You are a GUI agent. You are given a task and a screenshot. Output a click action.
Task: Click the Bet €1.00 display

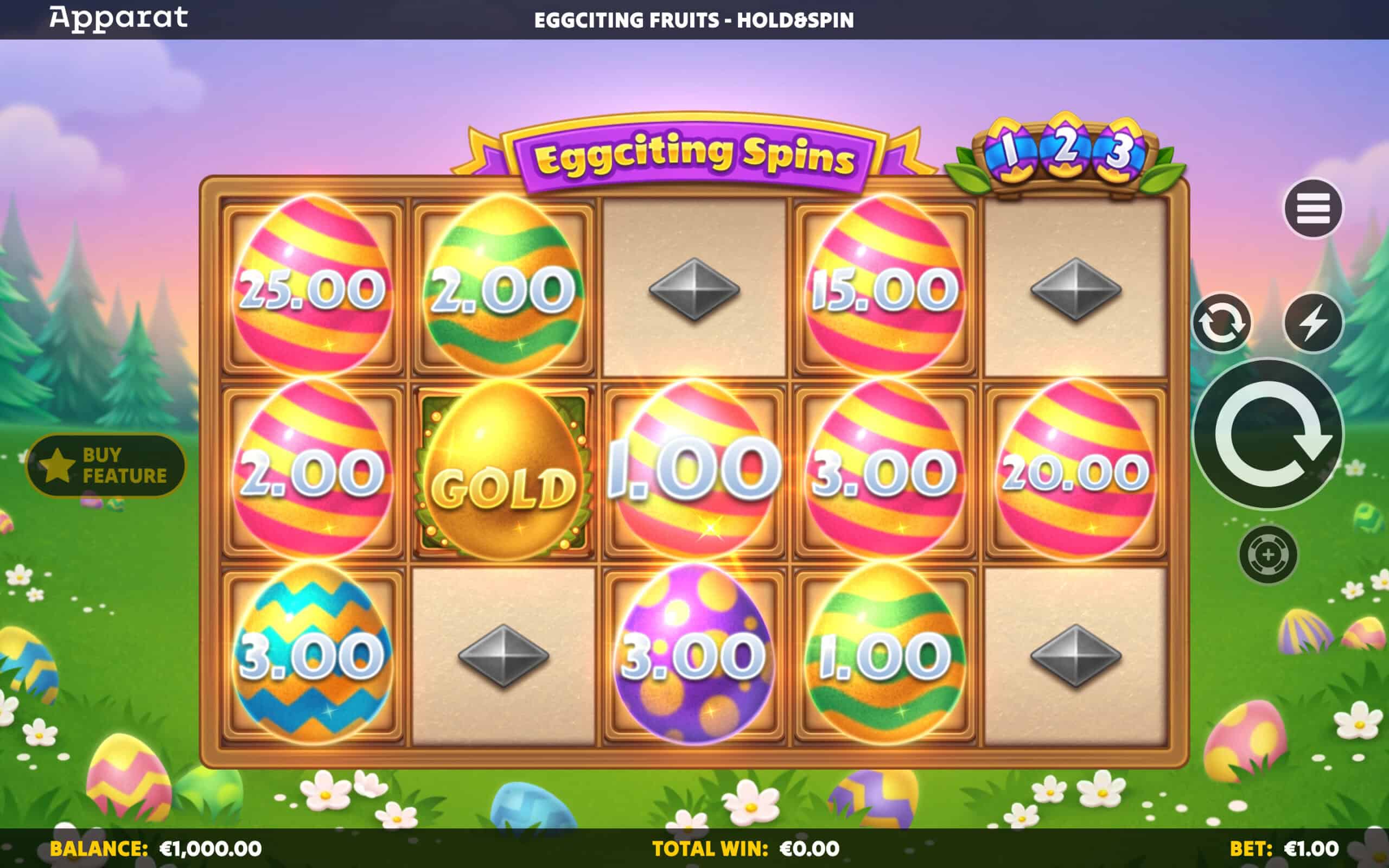tap(1284, 848)
